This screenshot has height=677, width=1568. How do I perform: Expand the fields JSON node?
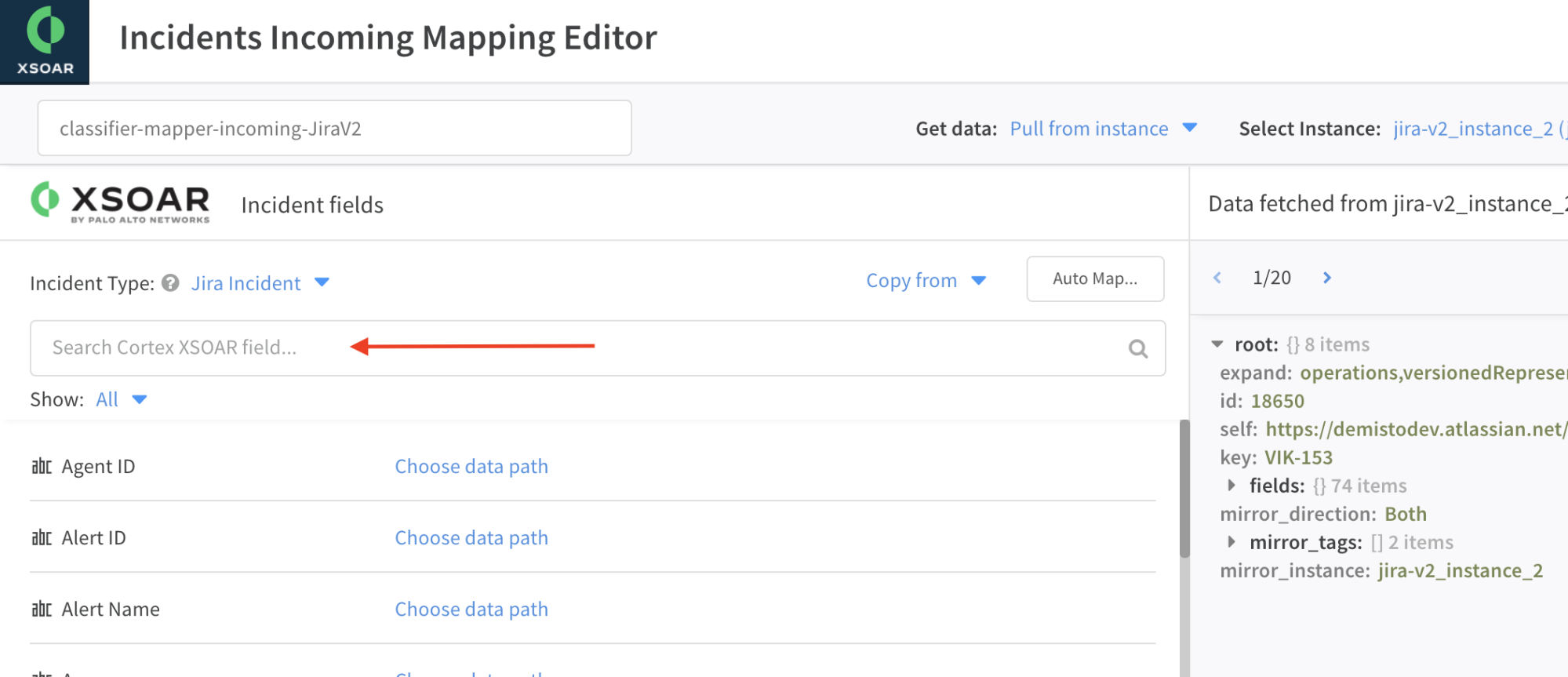1231,486
